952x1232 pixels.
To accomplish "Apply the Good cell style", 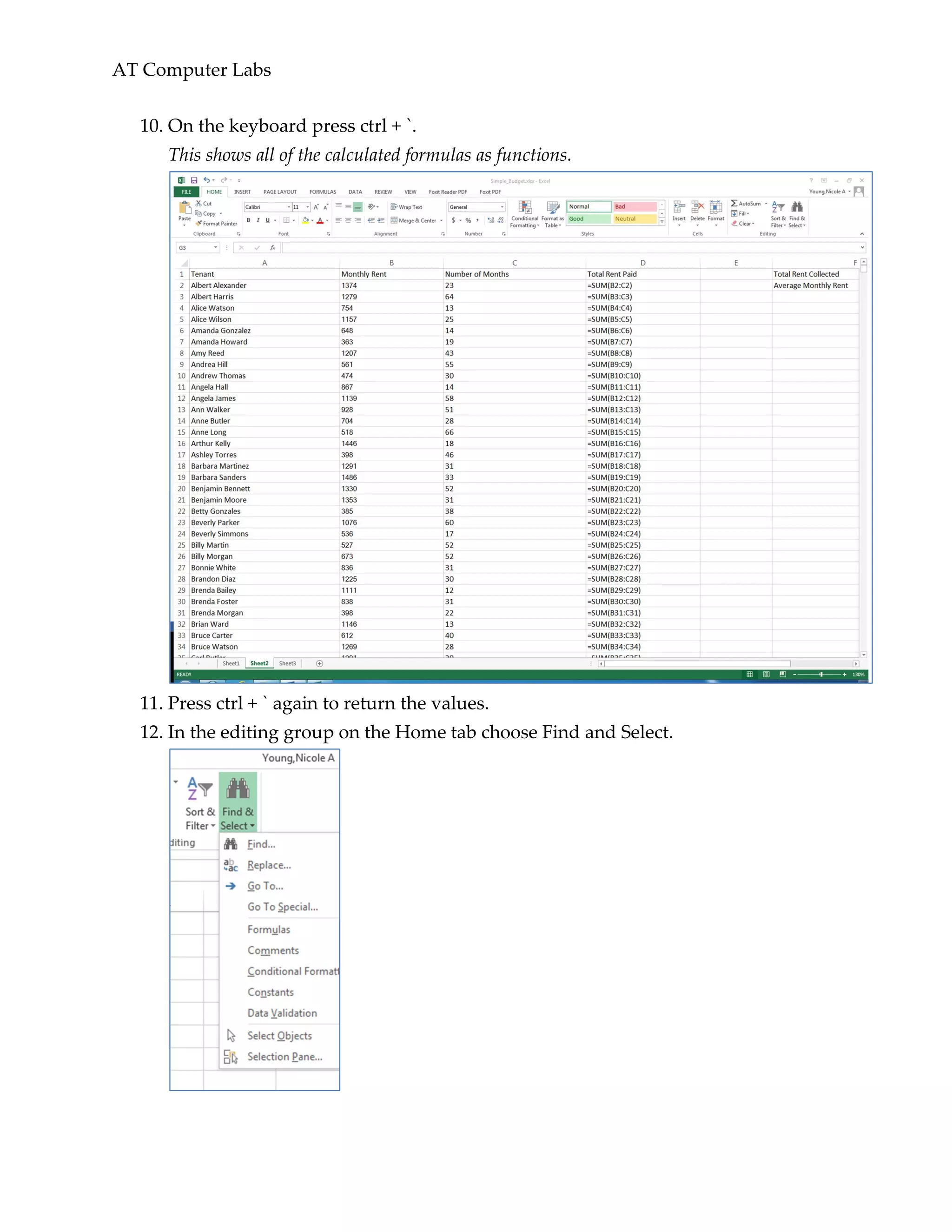I will (589, 219).
